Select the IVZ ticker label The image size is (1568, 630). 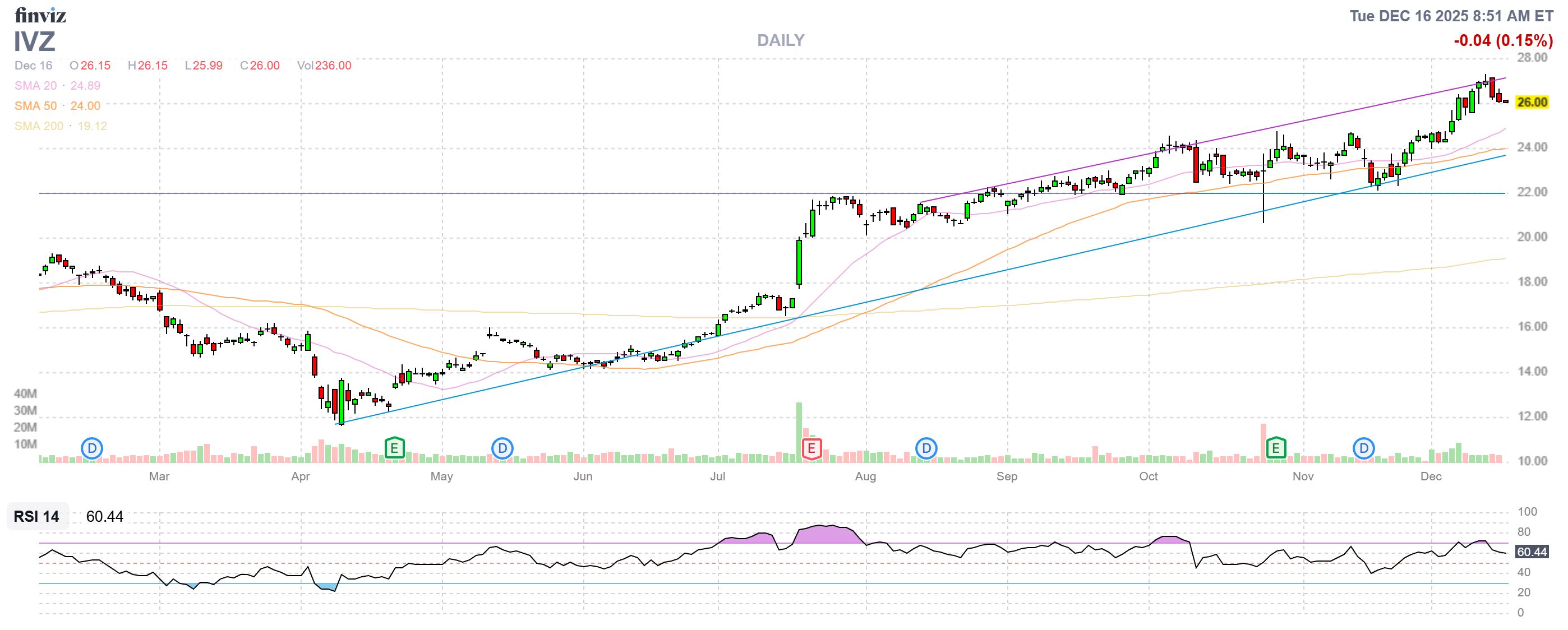[34, 43]
